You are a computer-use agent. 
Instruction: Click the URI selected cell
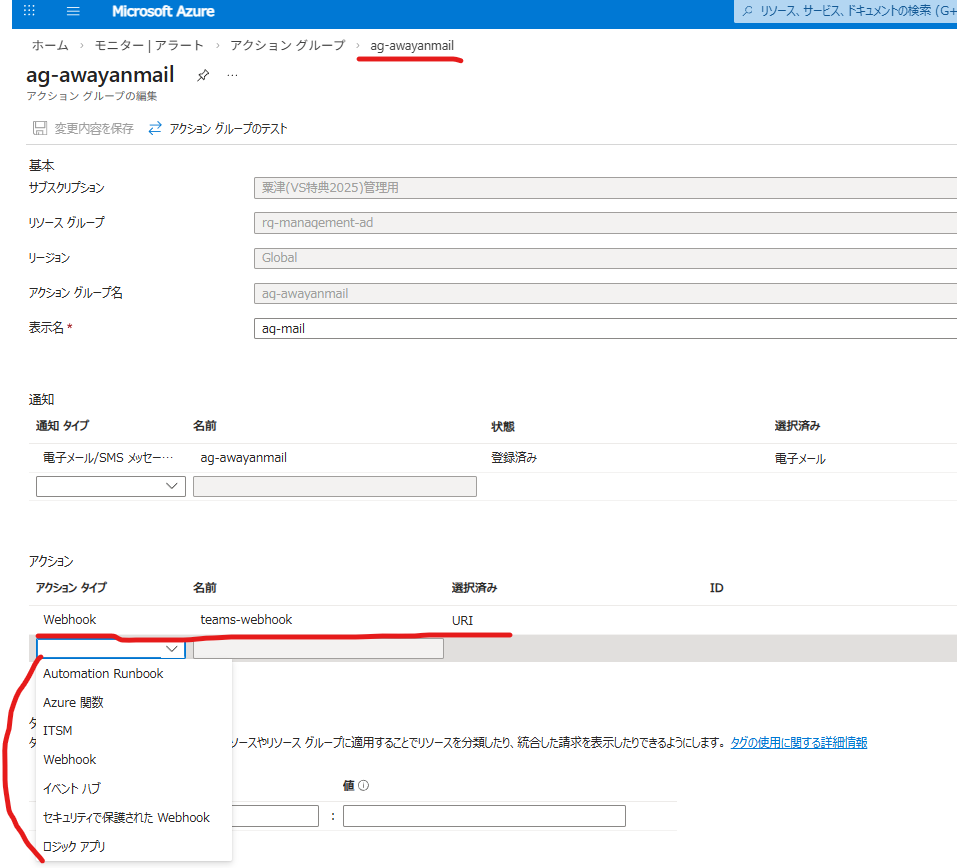coord(462,620)
